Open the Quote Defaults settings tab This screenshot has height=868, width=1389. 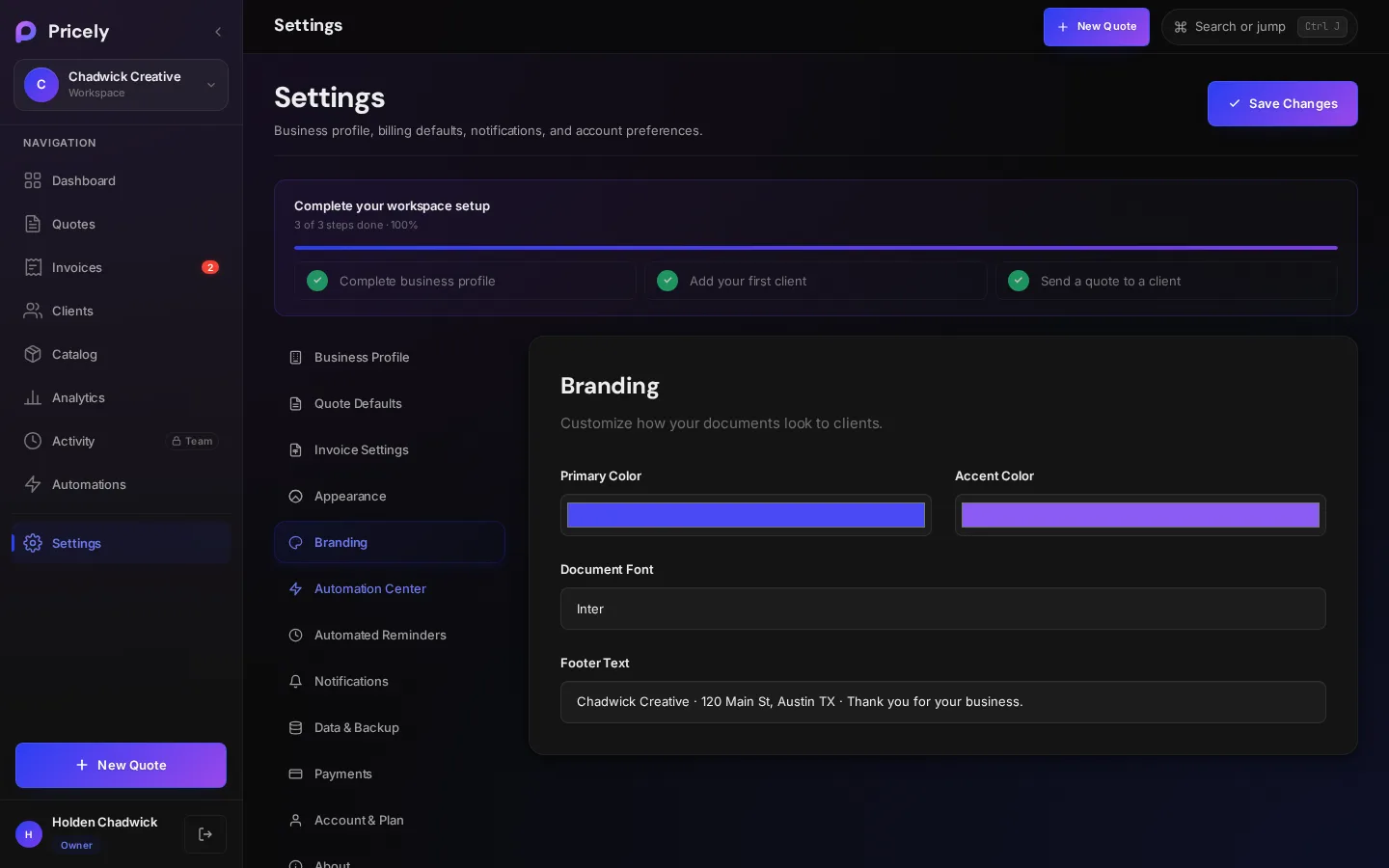pos(390,403)
